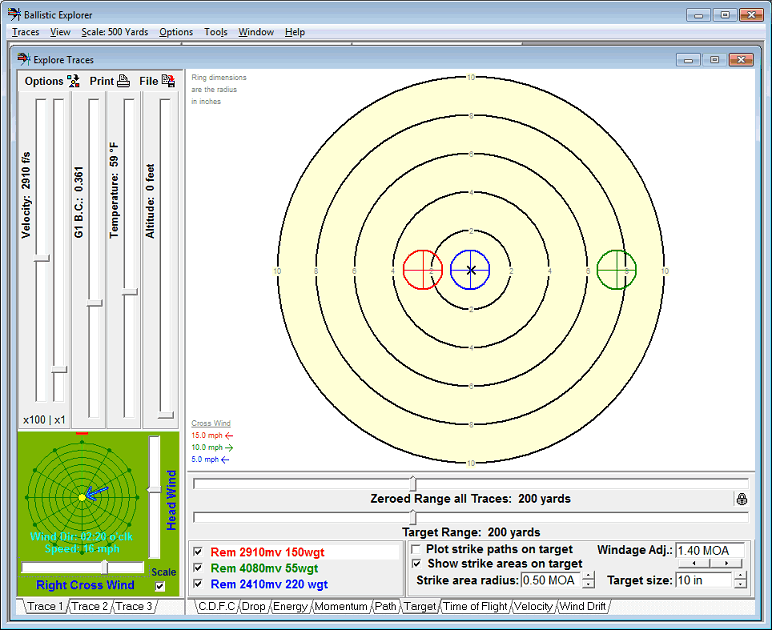772x630 pixels.
Task: Increase the Strike area radius with up arrow
Action: point(588,575)
